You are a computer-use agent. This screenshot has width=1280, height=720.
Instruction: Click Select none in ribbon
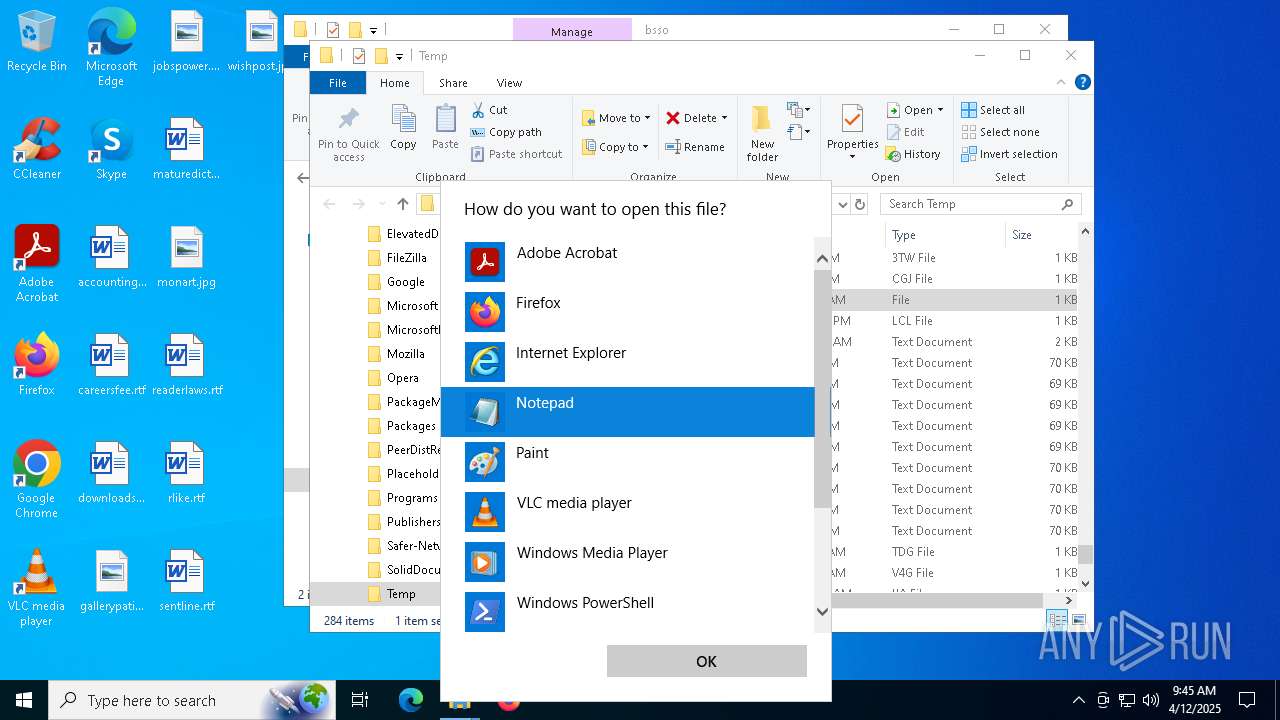pyautogui.click(x=1000, y=132)
